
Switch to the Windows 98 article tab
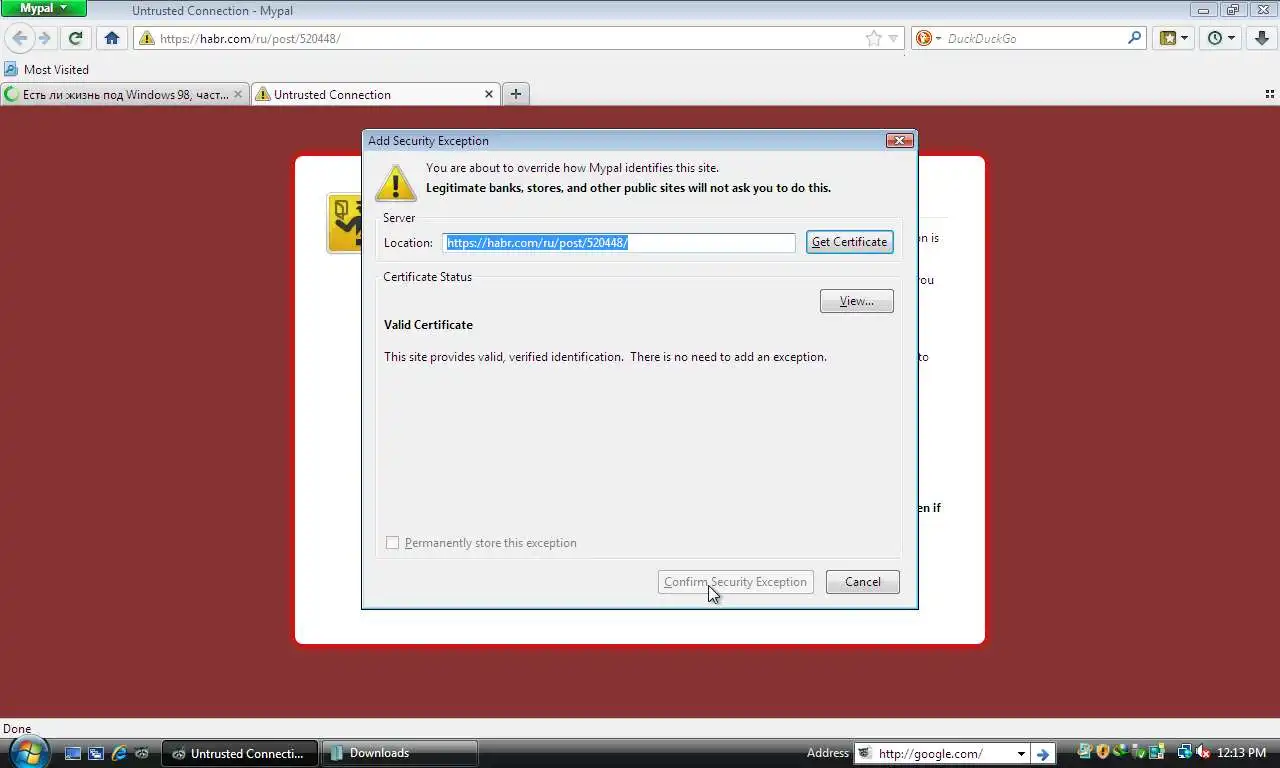pyautogui.click(x=125, y=94)
